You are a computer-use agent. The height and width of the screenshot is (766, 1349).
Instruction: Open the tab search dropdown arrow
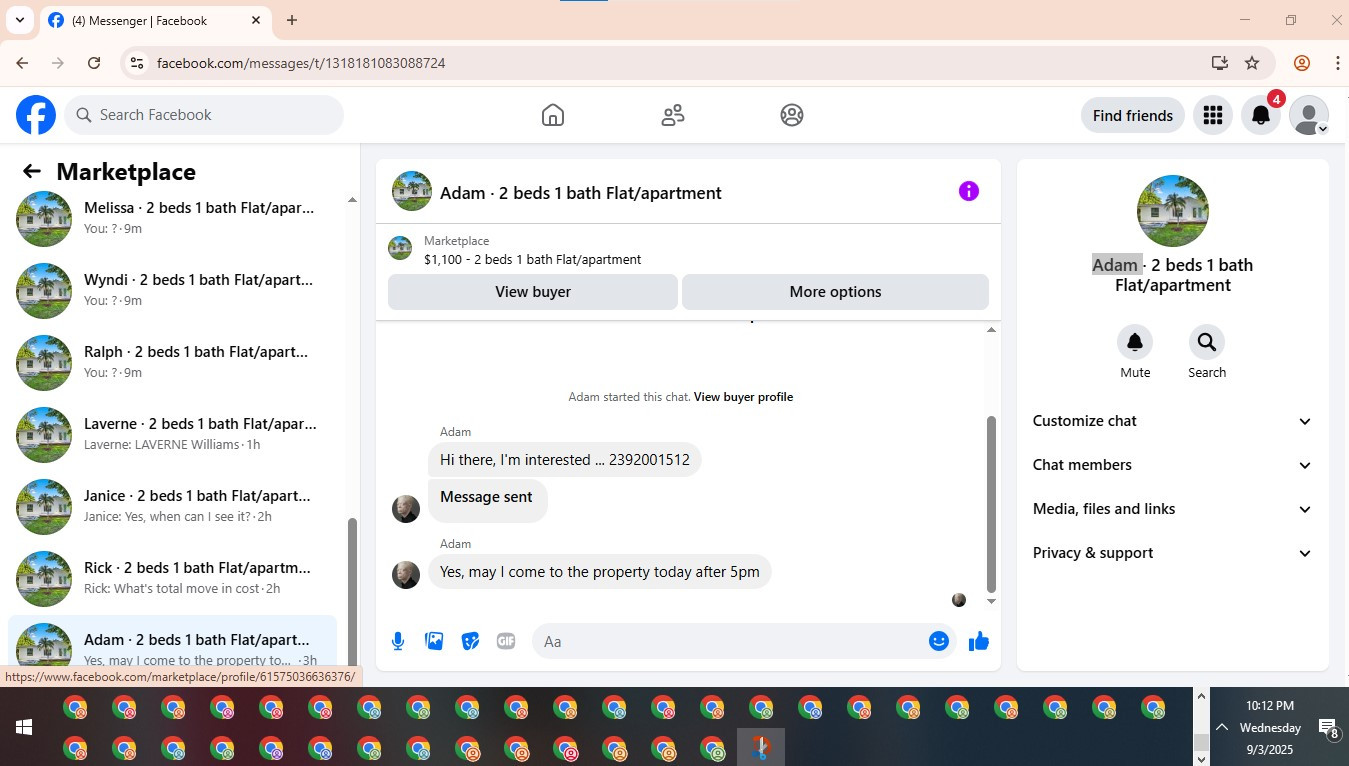coord(19,20)
